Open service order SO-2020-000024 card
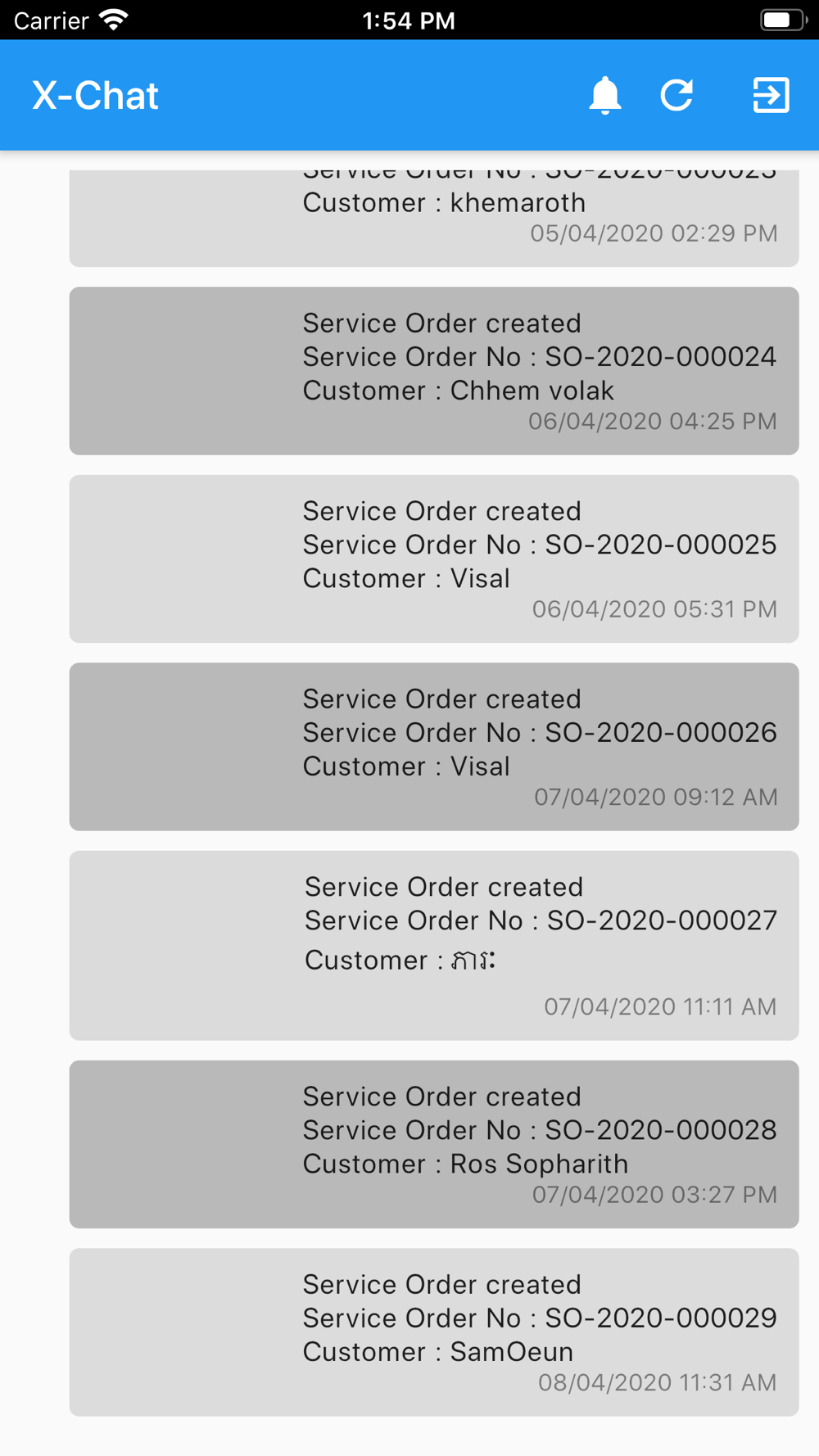Image resolution: width=819 pixels, height=1456 pixels. tap(434, 371)
